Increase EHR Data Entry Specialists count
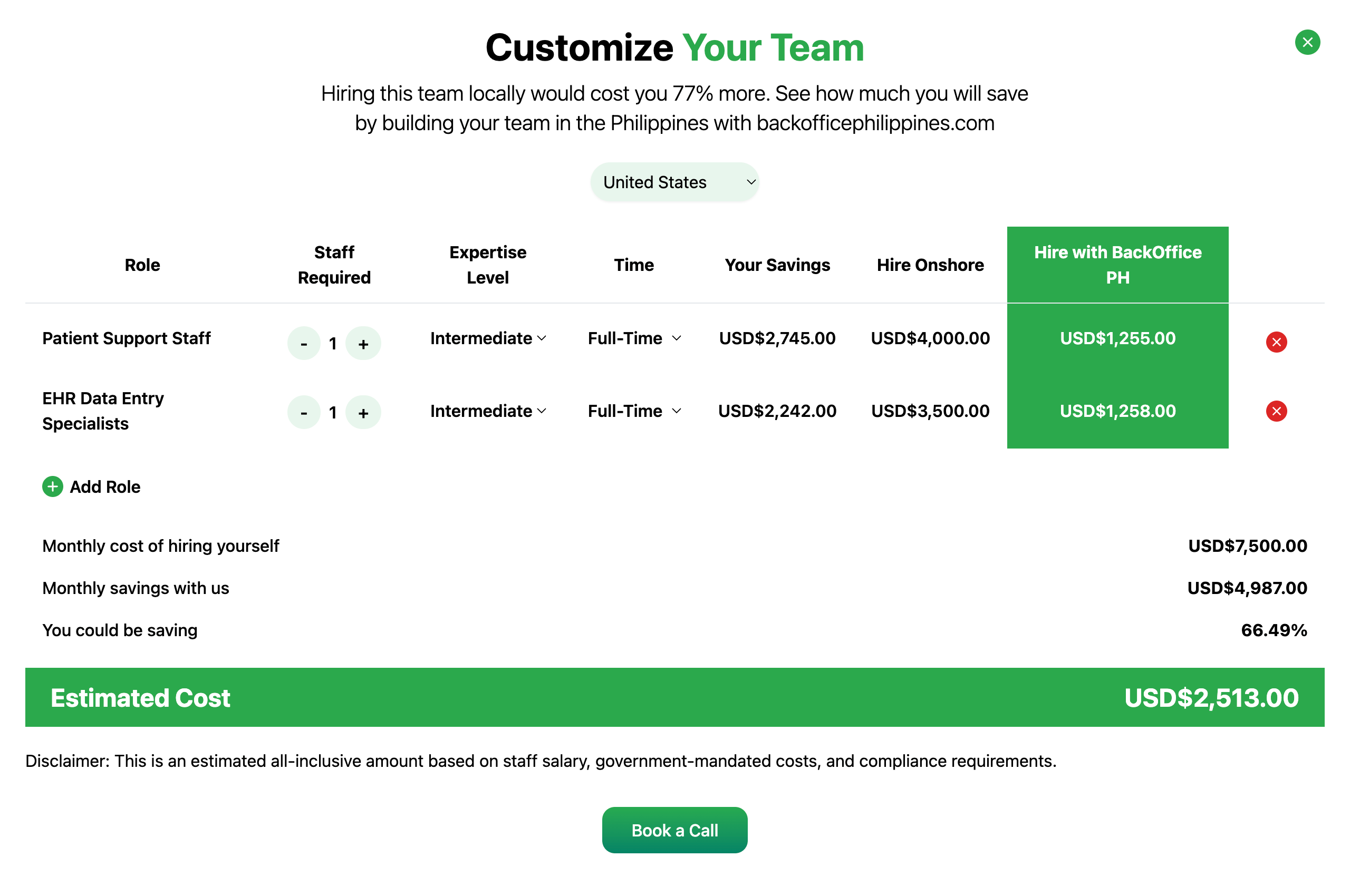This screenshot has height=896, width=1350. coord(363,412)
